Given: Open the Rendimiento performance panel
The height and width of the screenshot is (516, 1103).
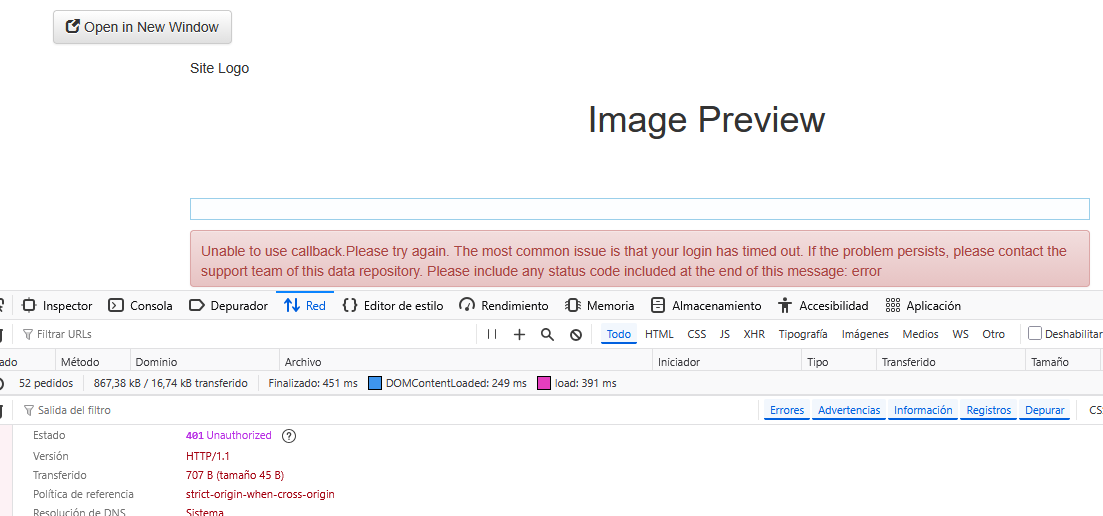Looking at the screenshot, I should point(504,306).
